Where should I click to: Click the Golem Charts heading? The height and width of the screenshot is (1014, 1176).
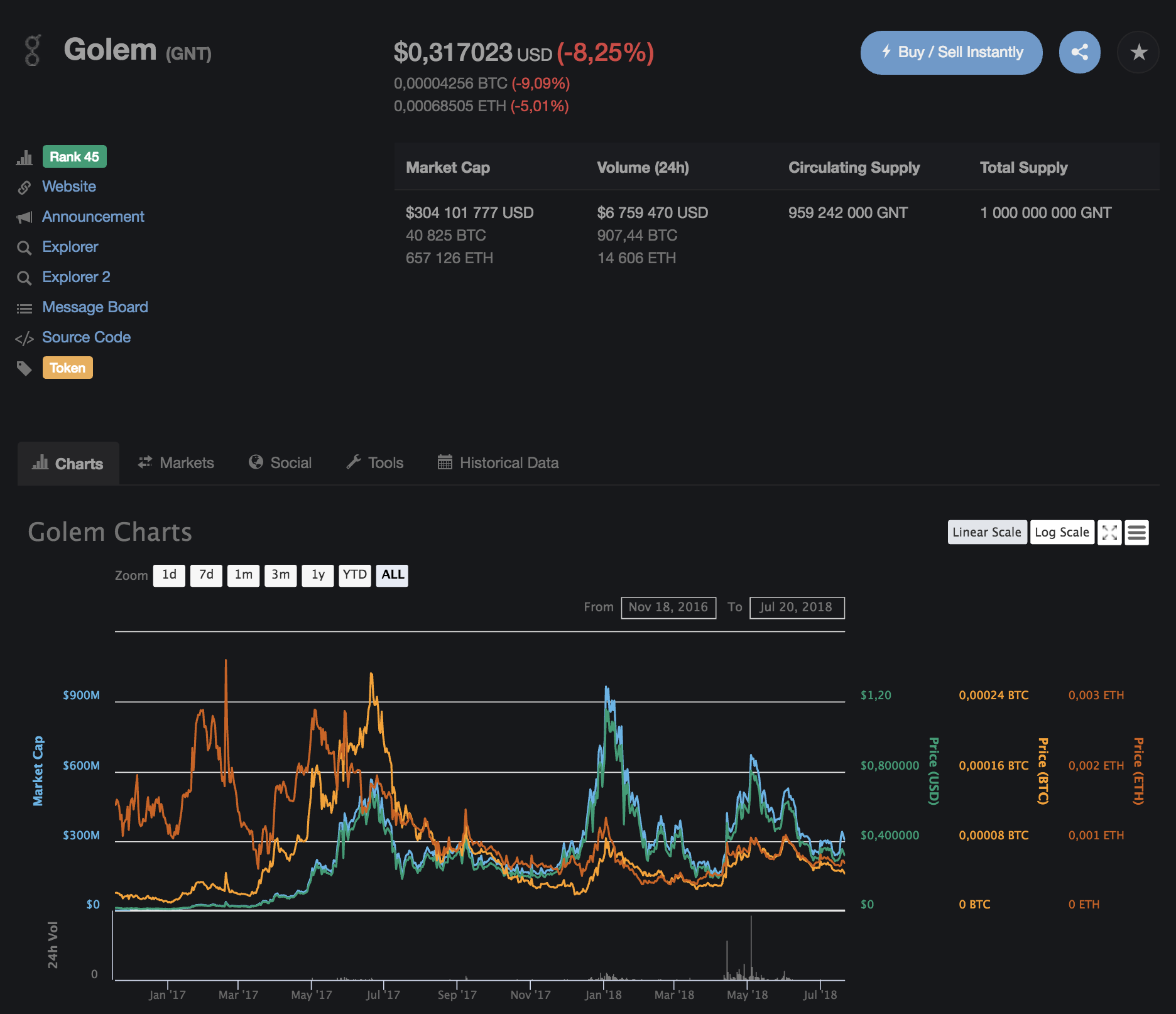coord(110,532)
